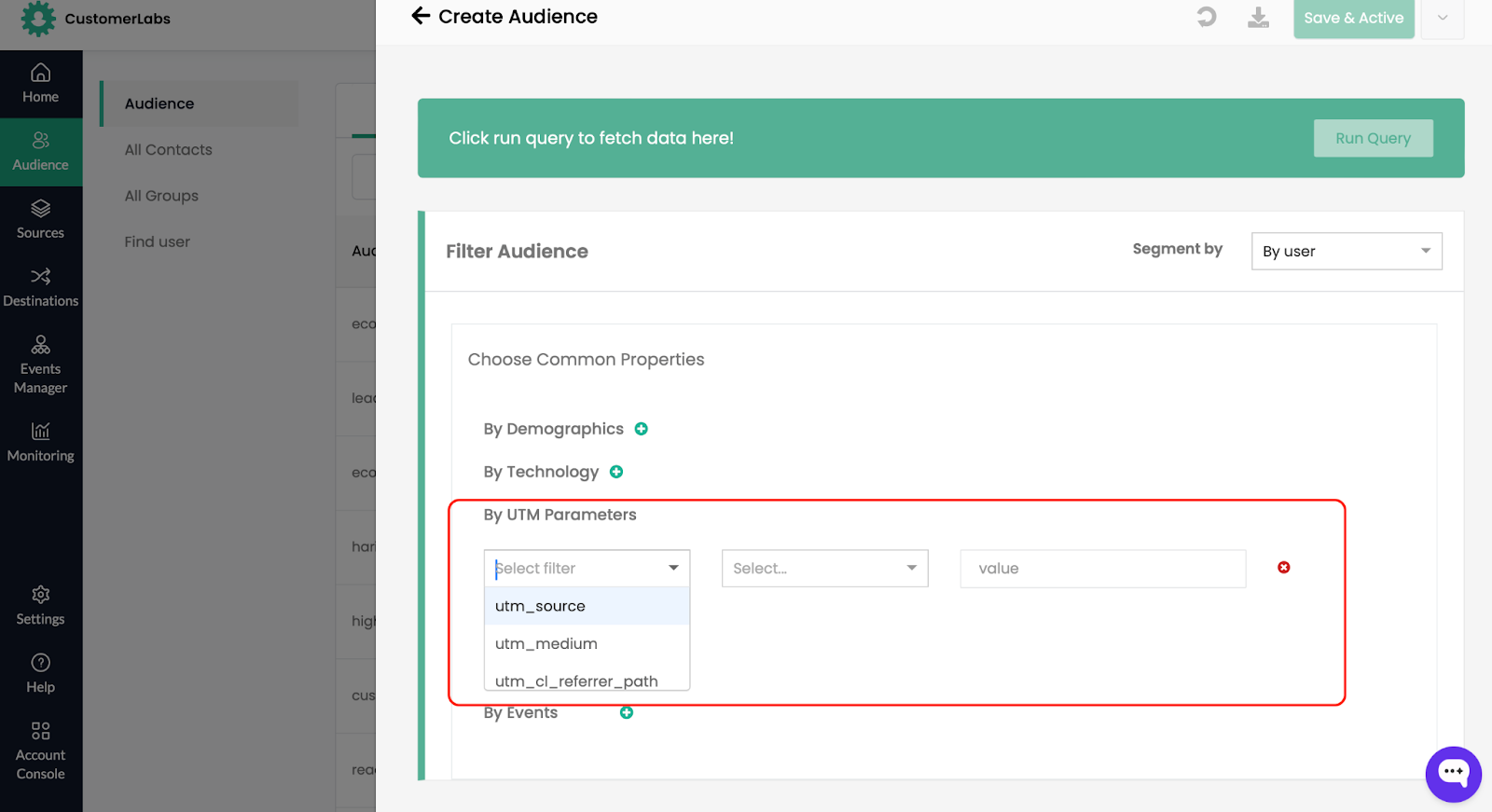Click into the value input field

[1102, 569]
